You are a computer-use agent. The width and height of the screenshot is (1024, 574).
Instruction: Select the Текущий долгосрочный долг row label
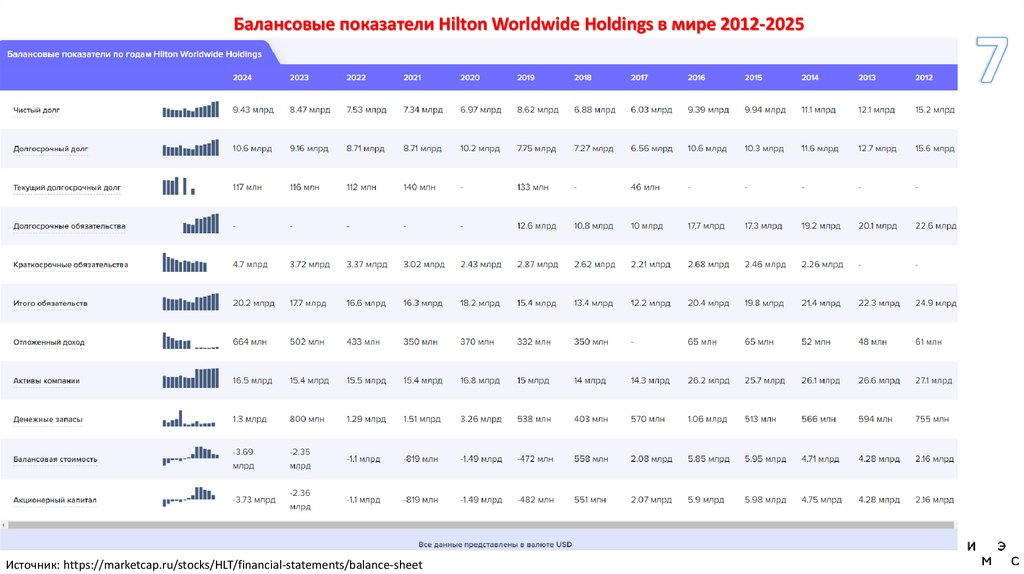tap(67, 187)
